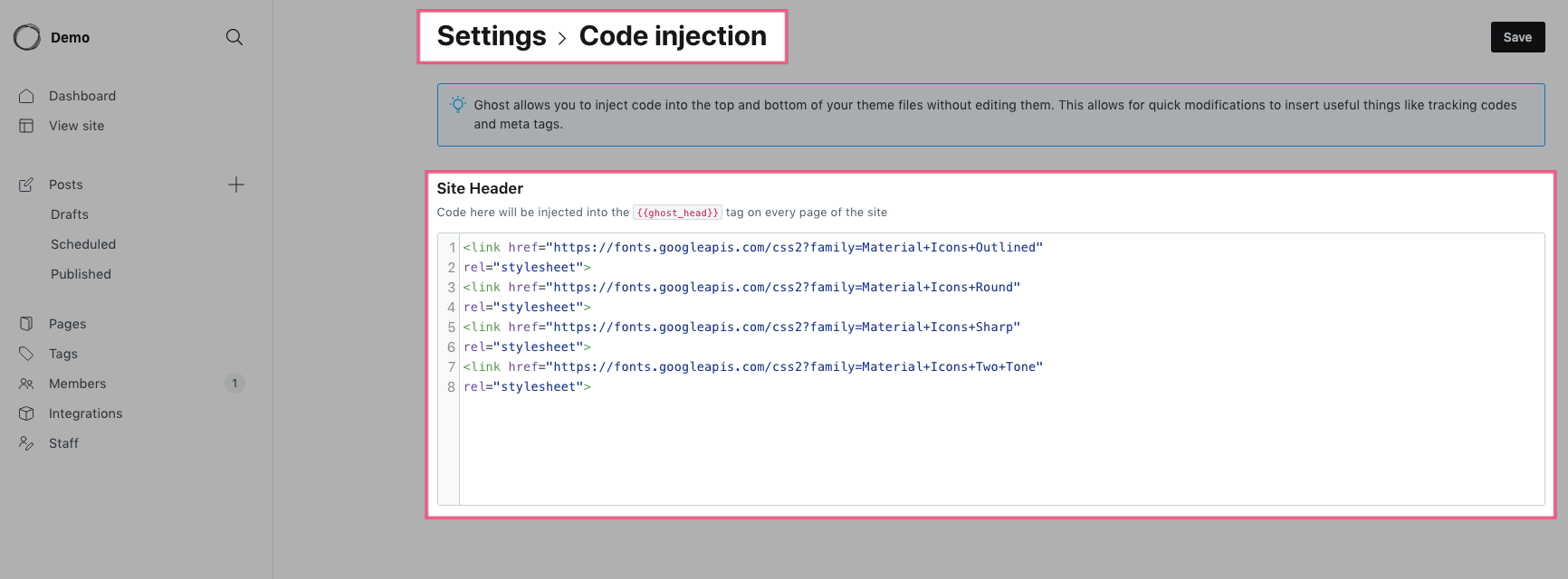Click the Integrations cube icon
The height and width of the screenshot is (579, 1568).
(26, 413)
